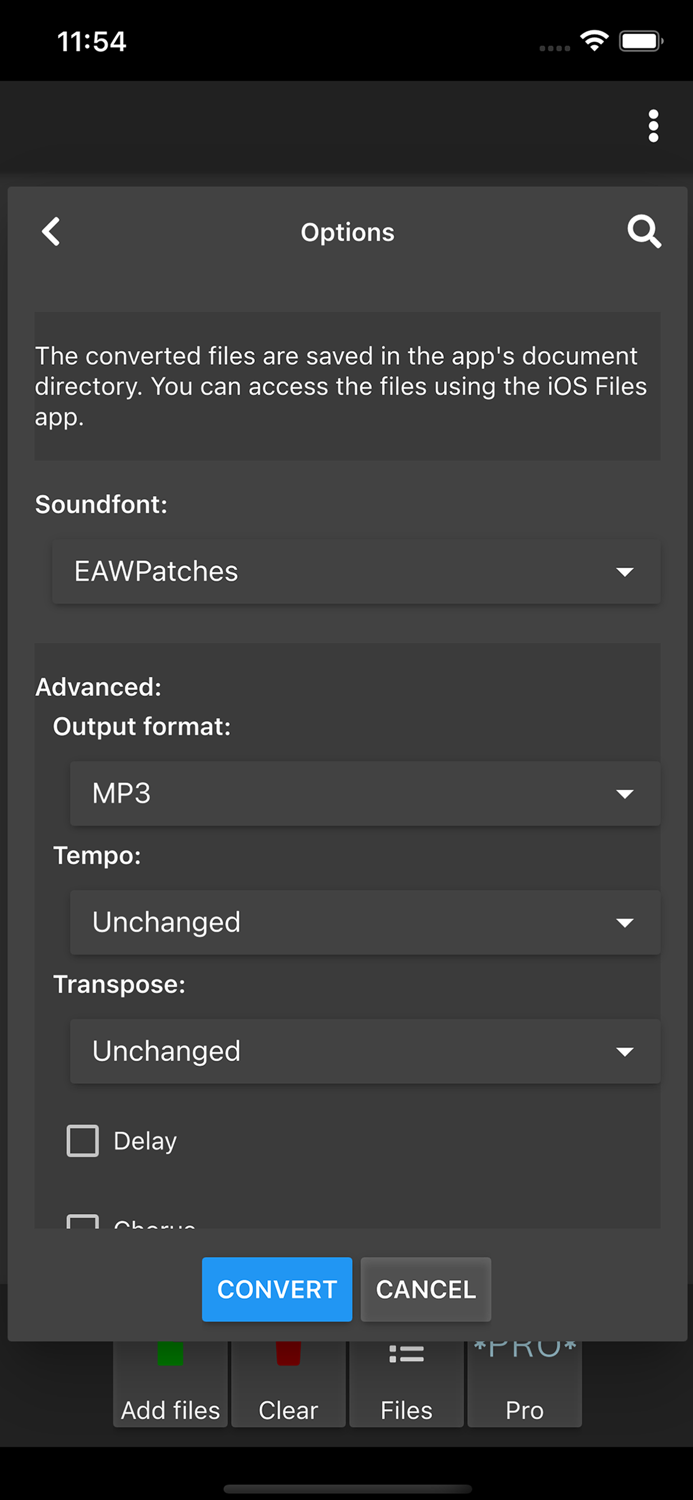
Task: Open Files using the list icon
Action: click(x=406, y=1353)
